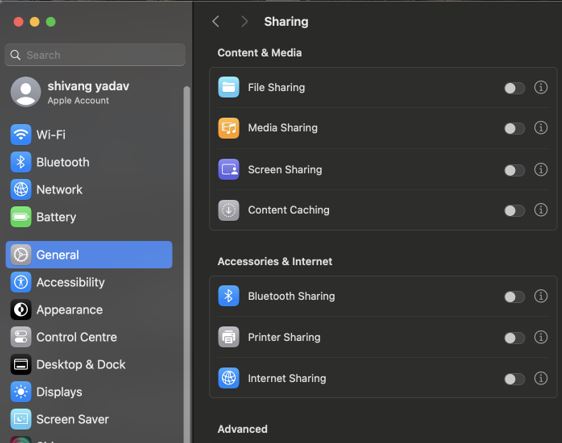Screen dimensions: 562x443
Task: Click the File Sharing folder icon
Action: (228, 87)
